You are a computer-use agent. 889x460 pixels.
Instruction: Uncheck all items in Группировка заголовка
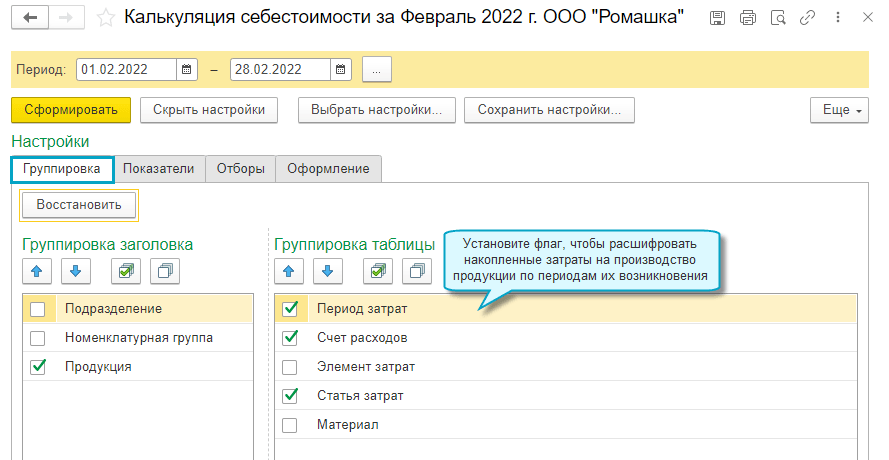click(165, 271)
